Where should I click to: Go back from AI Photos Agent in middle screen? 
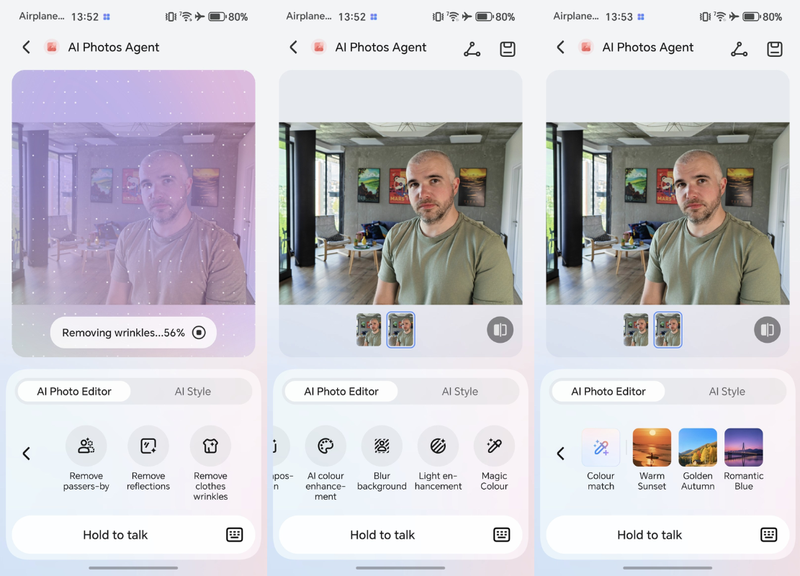(x=293, y=47)
